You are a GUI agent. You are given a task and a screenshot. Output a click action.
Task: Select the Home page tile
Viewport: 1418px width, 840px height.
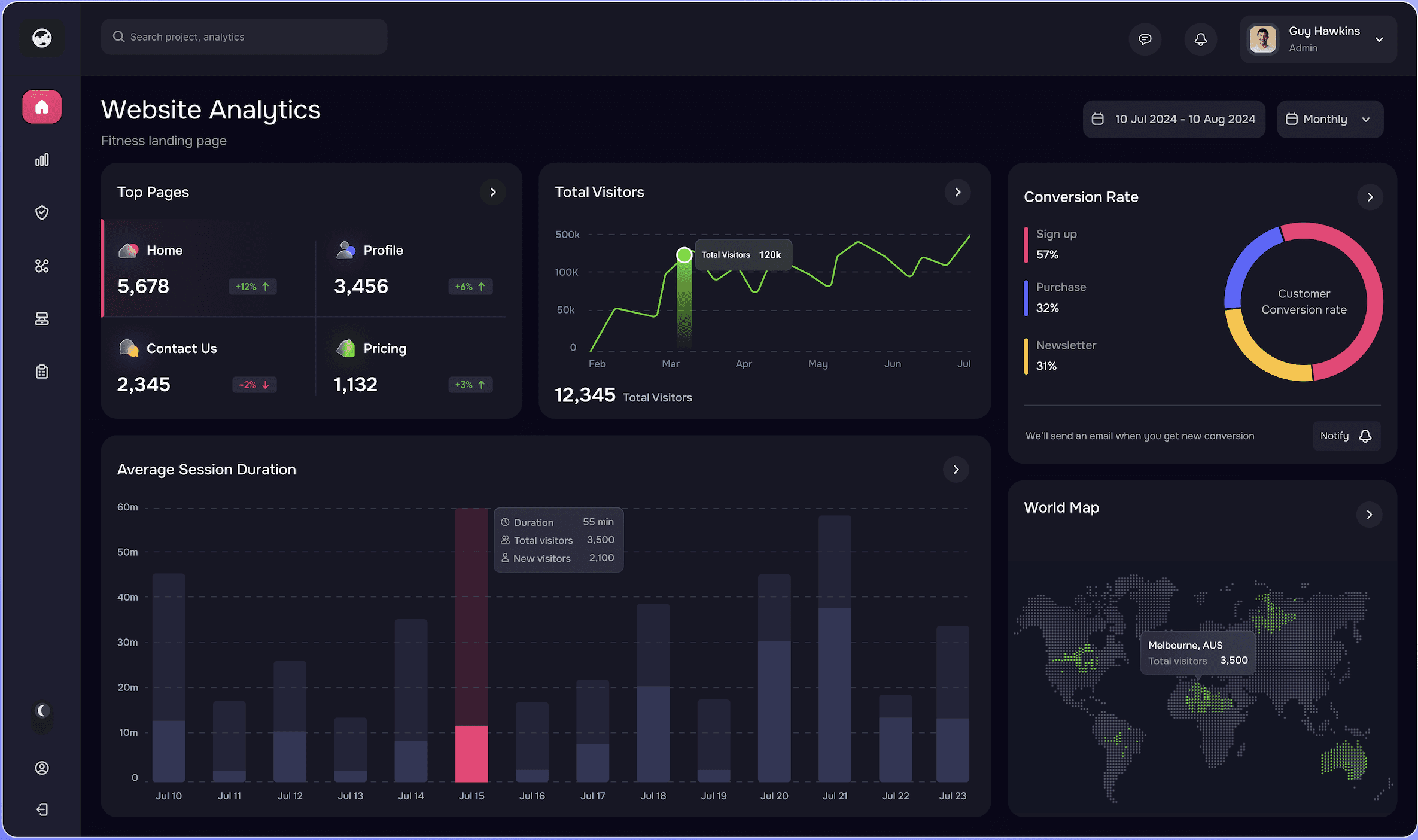208,268
